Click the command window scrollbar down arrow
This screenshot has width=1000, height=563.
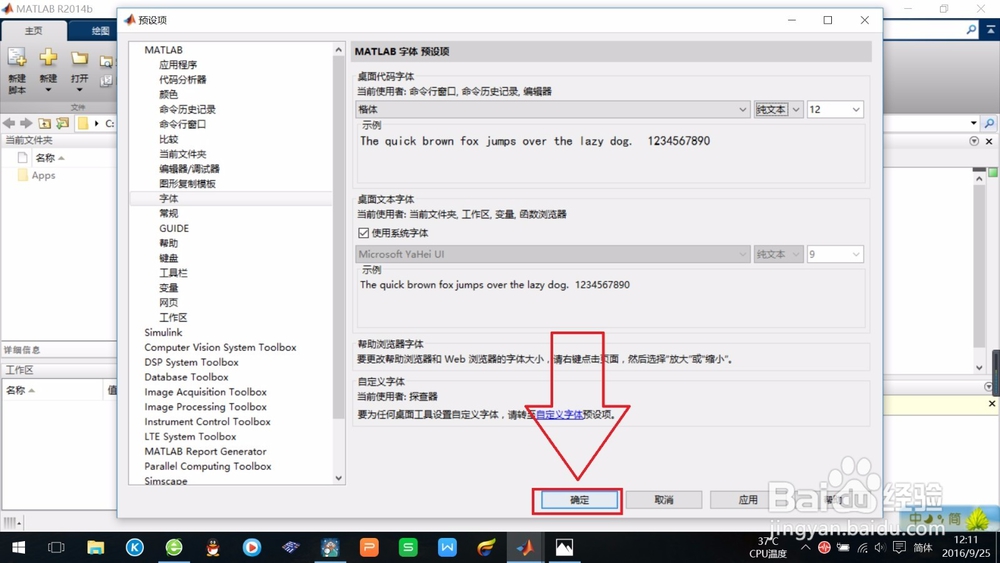click(979, 368)
